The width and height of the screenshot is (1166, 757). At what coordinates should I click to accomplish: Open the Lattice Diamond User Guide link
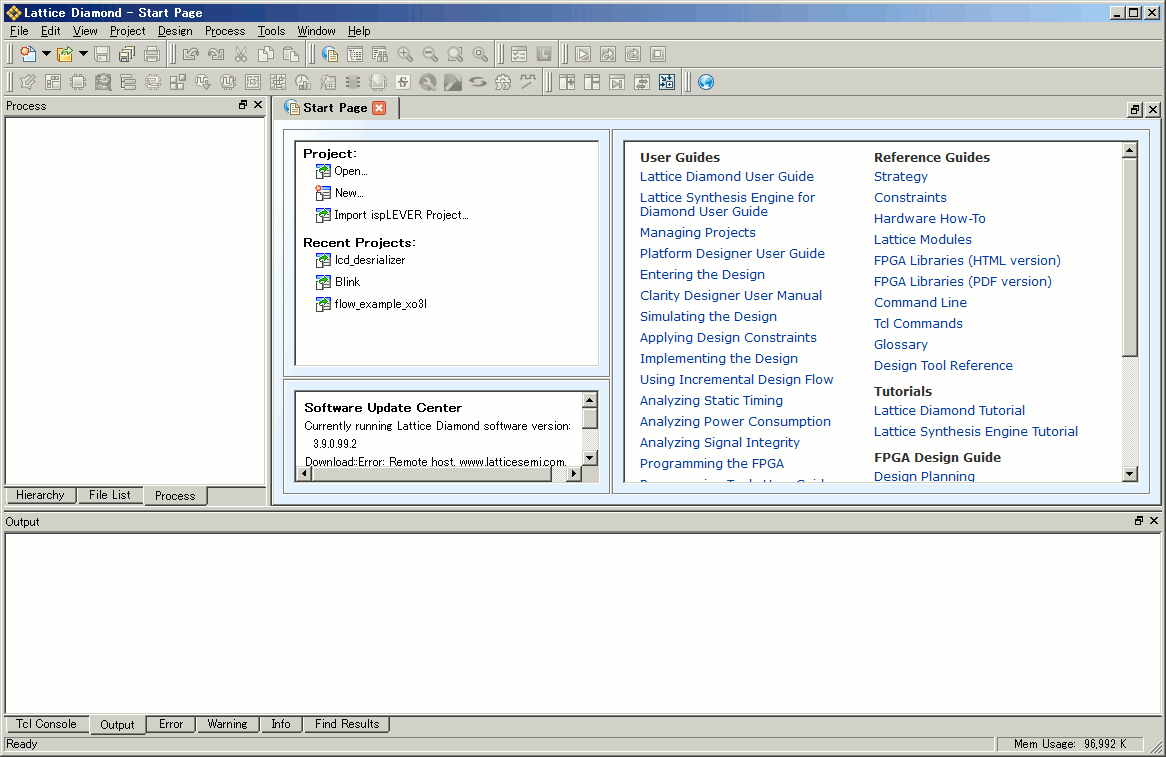tap(727, 177)
